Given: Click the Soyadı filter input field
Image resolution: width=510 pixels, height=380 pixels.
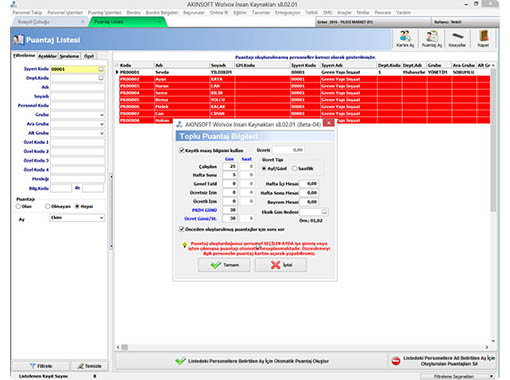Looking at the screenshot, I should tap(77, 96).
